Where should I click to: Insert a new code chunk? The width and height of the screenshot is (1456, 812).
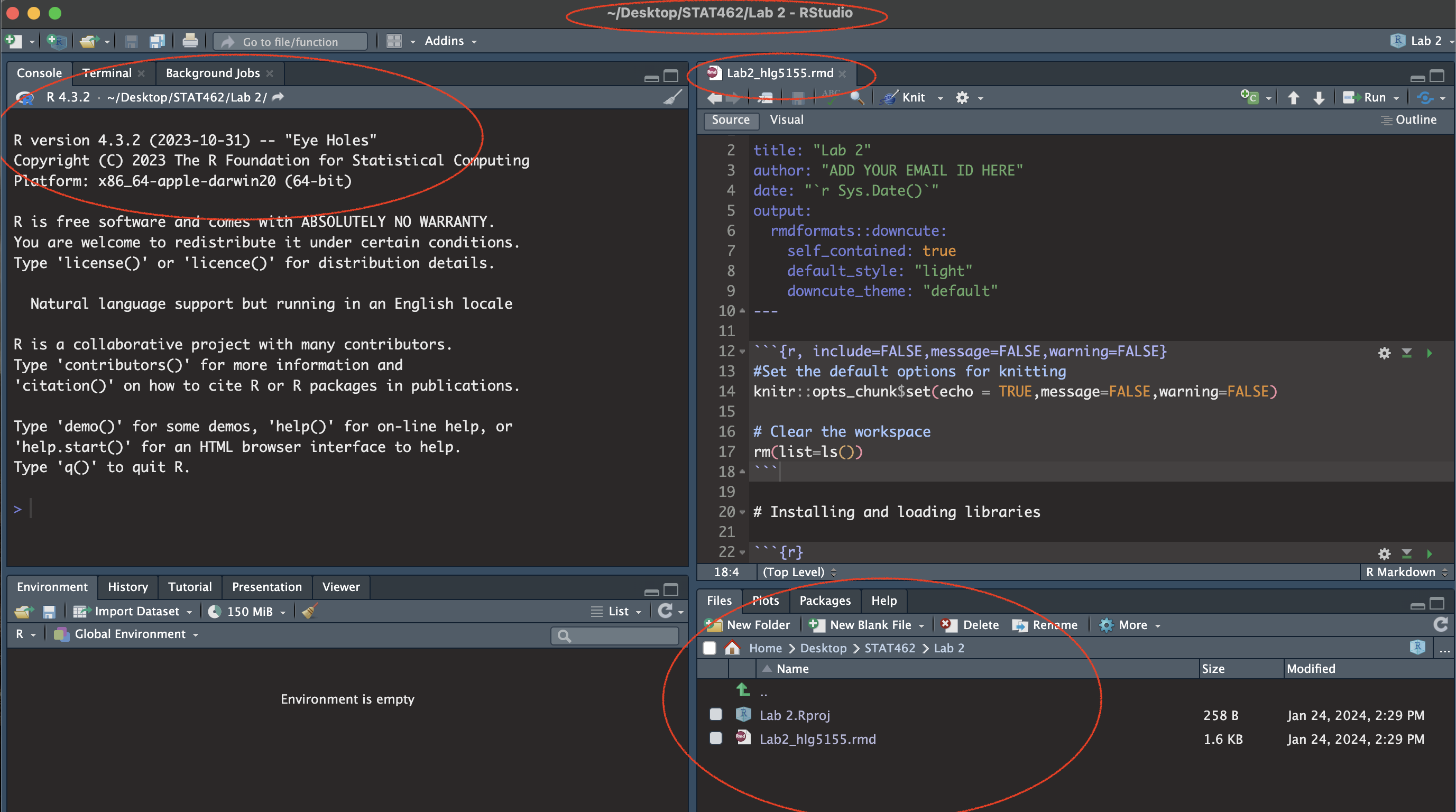[x=1249, y=97]
